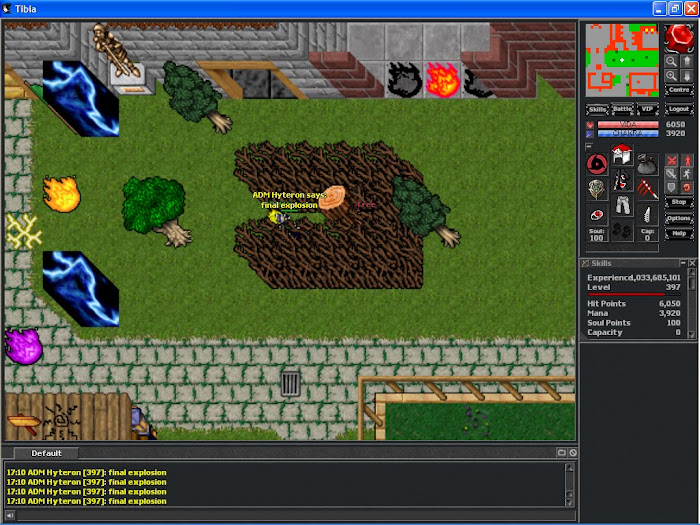Click the Skills window scrollbar thumb
700x525 pixels.
click(692, 283)
